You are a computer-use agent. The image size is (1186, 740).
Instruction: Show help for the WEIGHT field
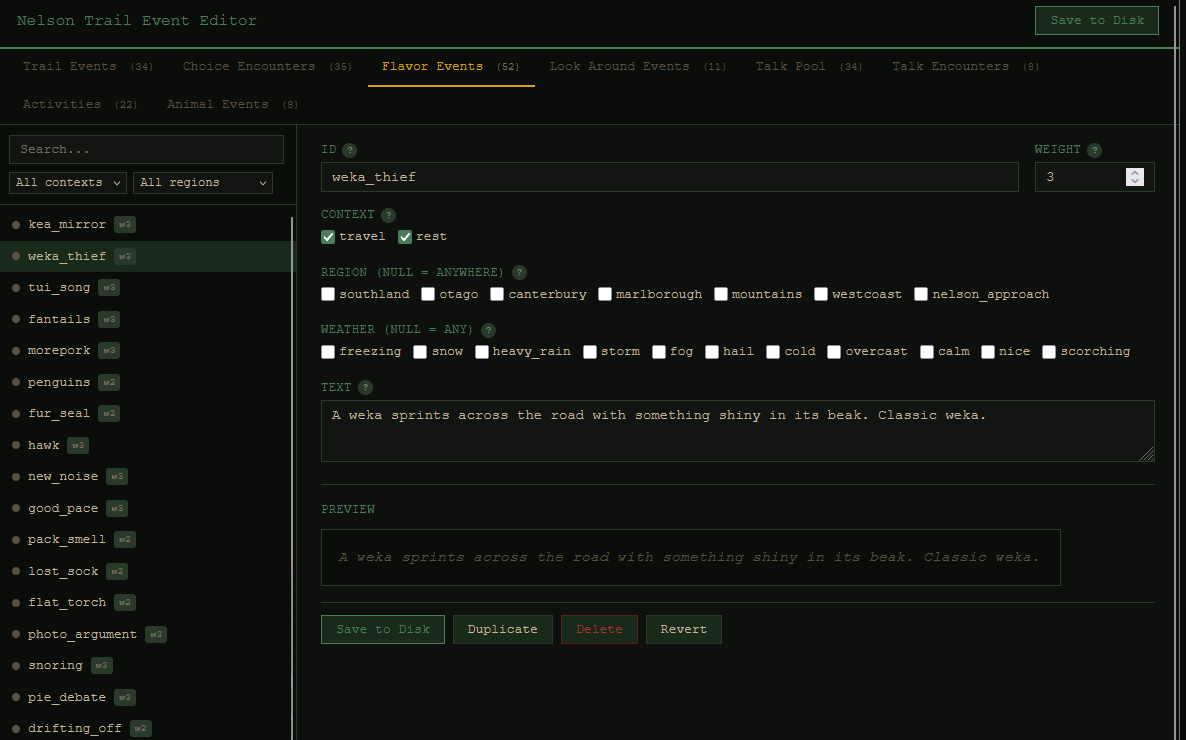point(1094,150)
